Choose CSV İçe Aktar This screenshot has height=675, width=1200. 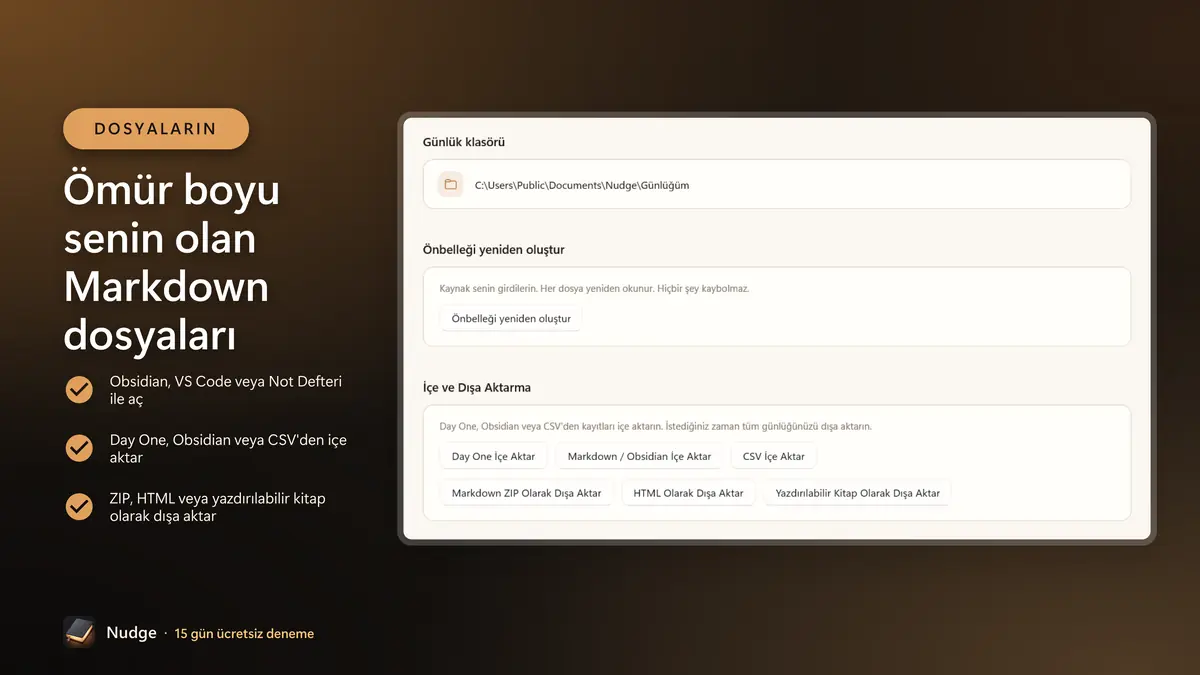[774, 456]
